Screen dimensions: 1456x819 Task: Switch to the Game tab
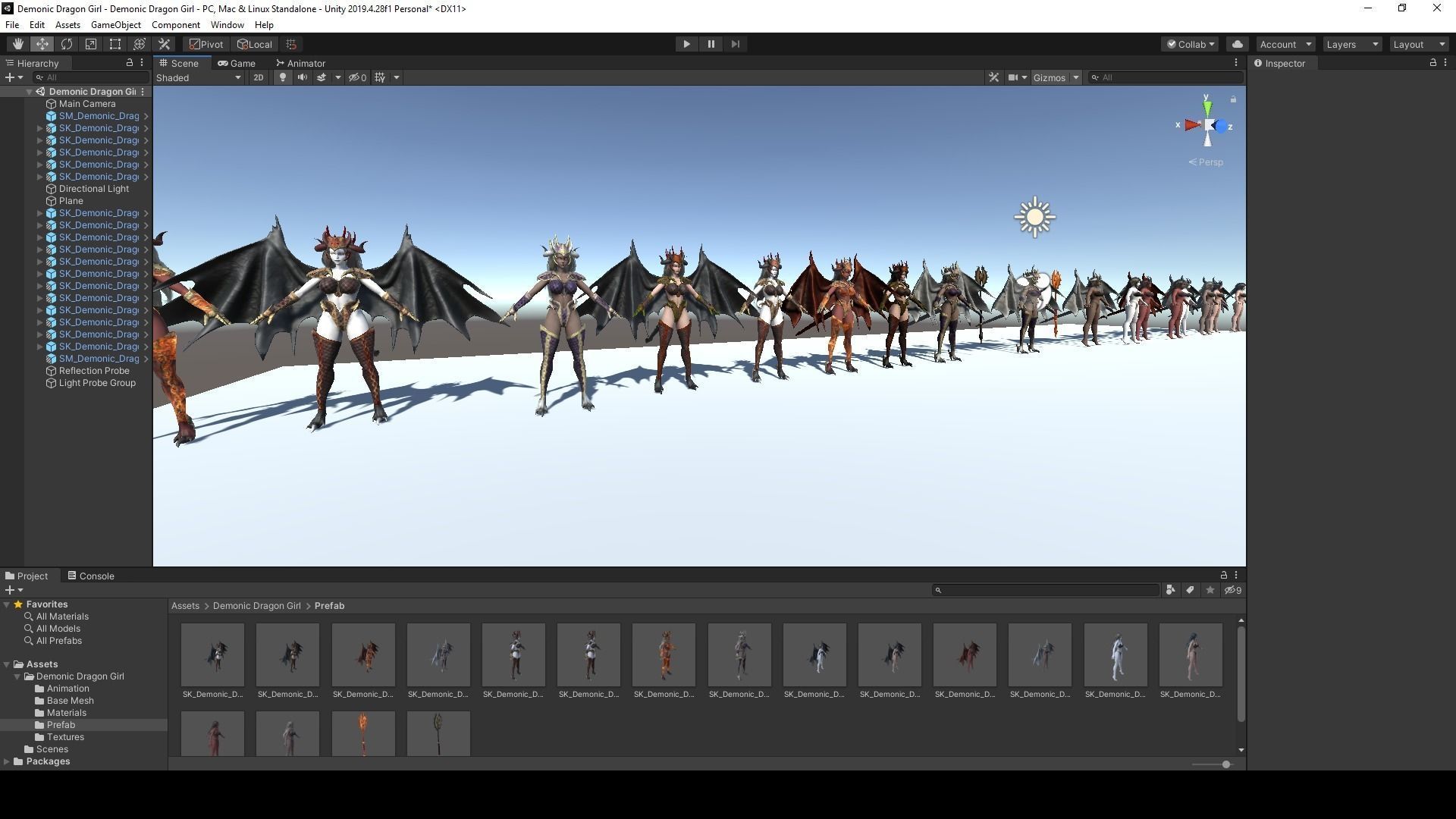237,63
